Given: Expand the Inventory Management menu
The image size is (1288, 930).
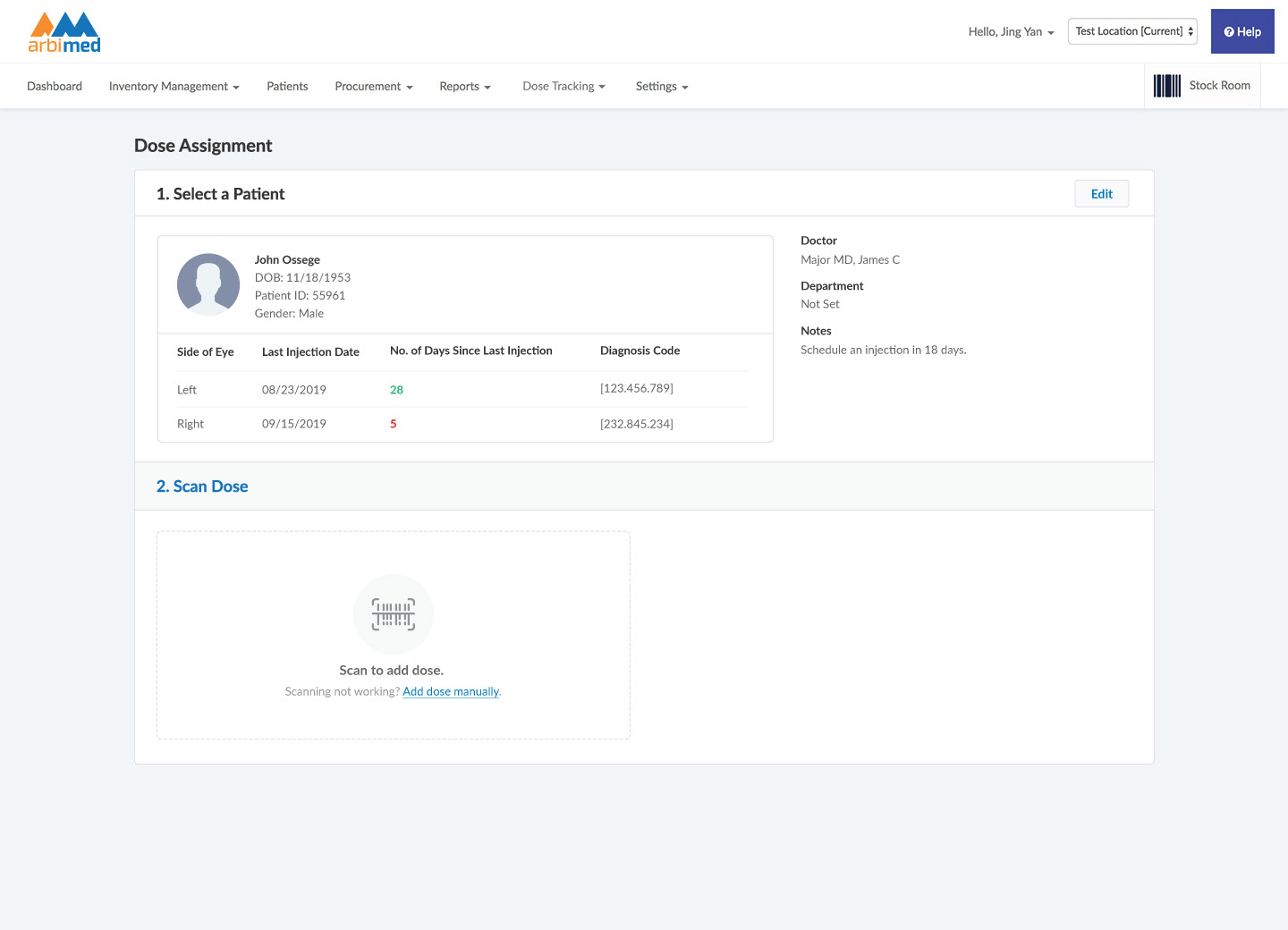Looking at the screenshot, I should [174, 86].
